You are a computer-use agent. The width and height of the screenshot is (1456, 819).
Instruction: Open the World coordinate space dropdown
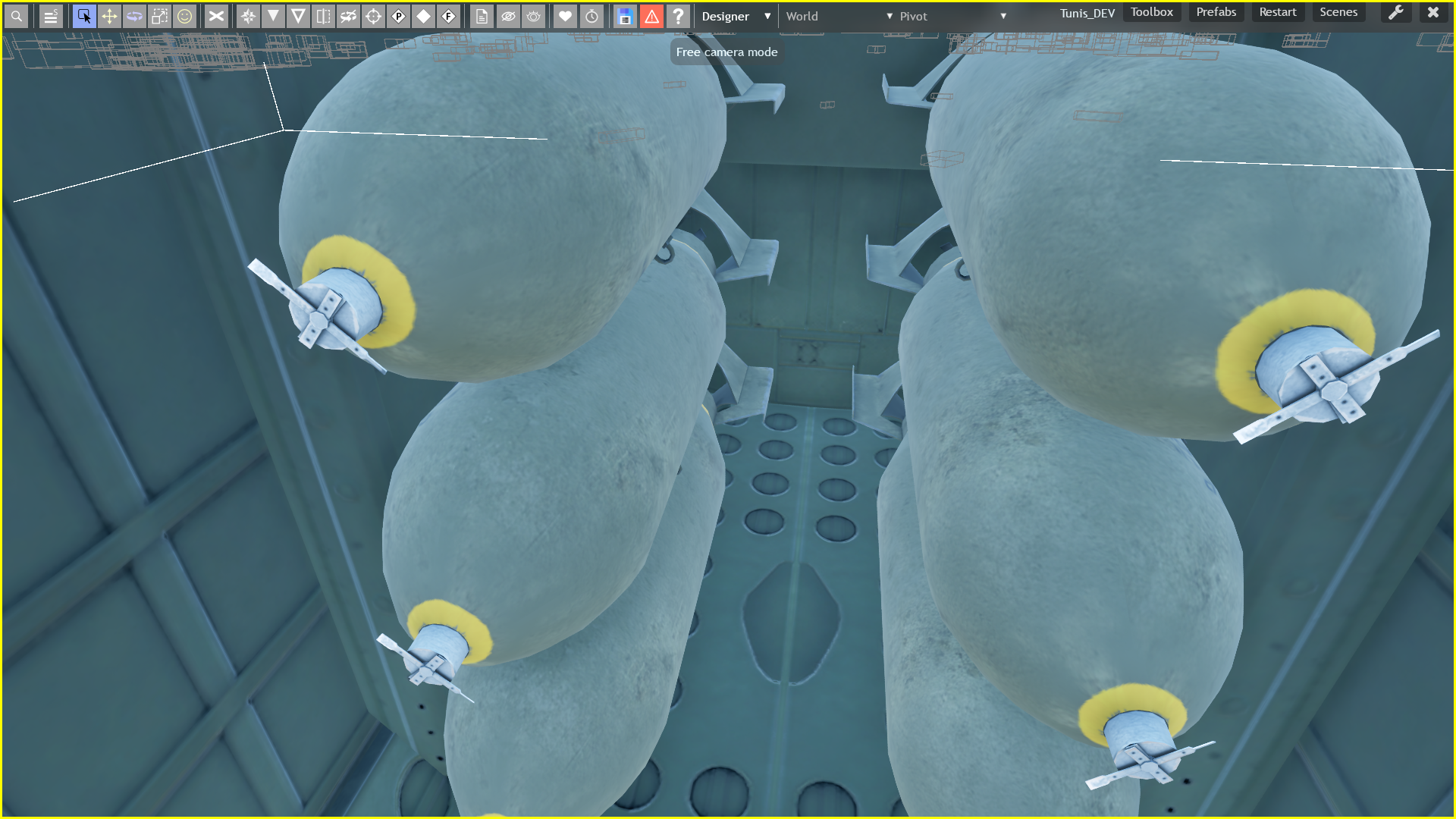(x=839, y=16)
